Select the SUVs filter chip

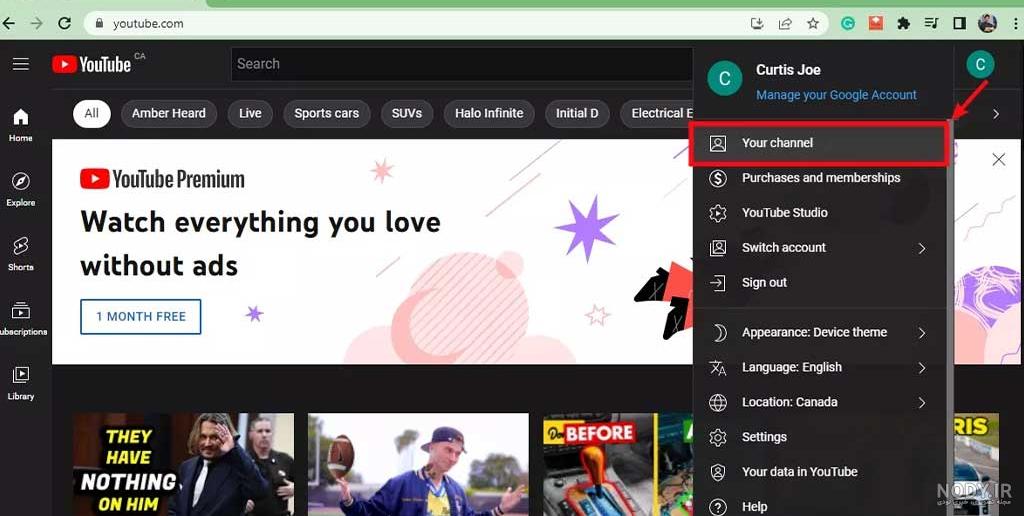point(407,114)
